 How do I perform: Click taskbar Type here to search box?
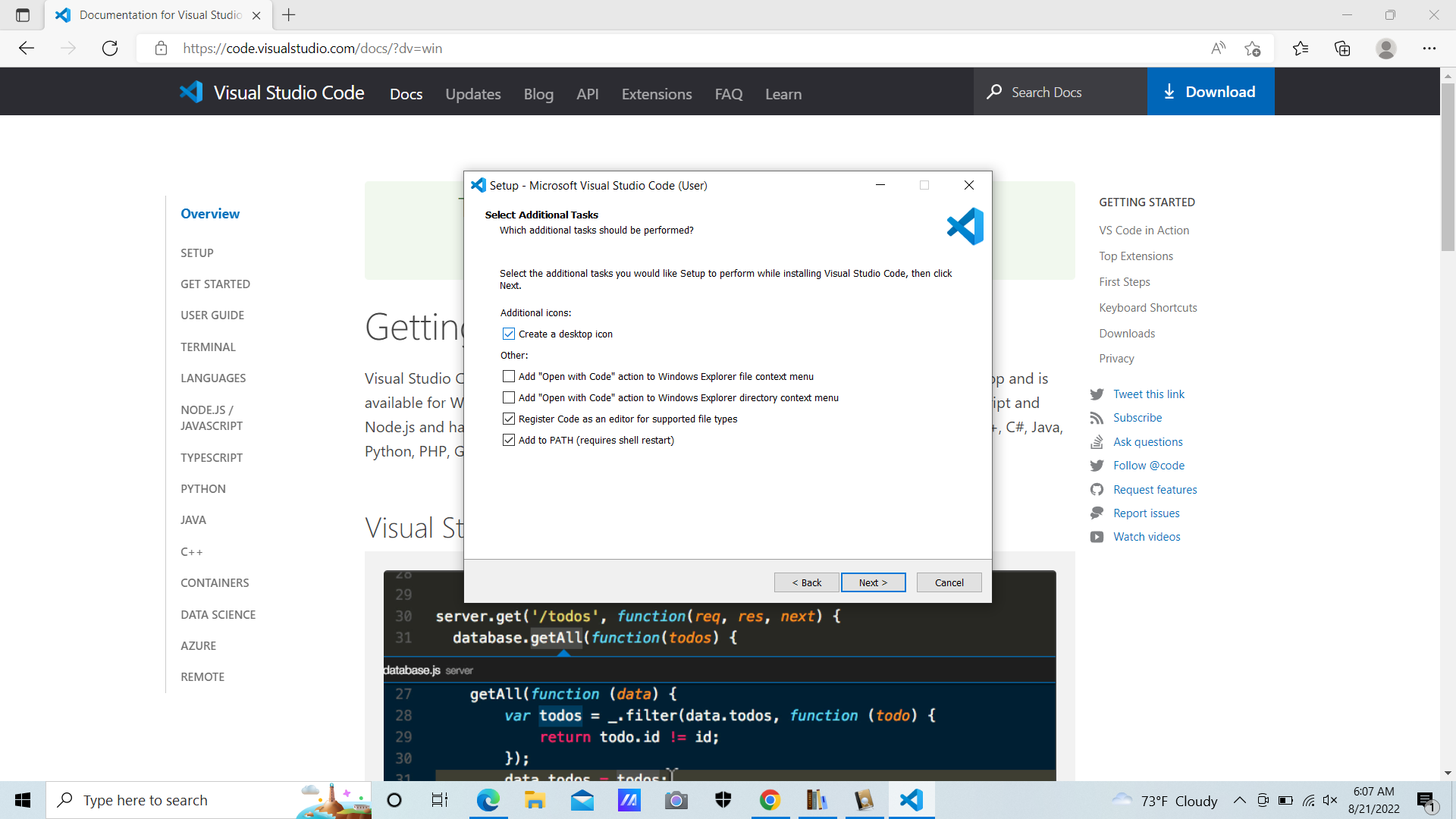click(209, 800)
